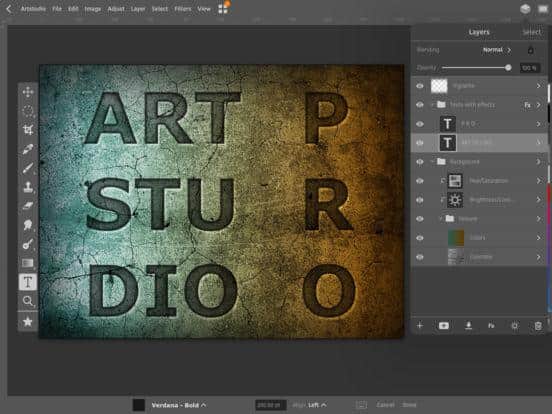This screenshot has width=552, height=414.
Task: Toggle visibility of PRO text layer
Action: point(420,124)
